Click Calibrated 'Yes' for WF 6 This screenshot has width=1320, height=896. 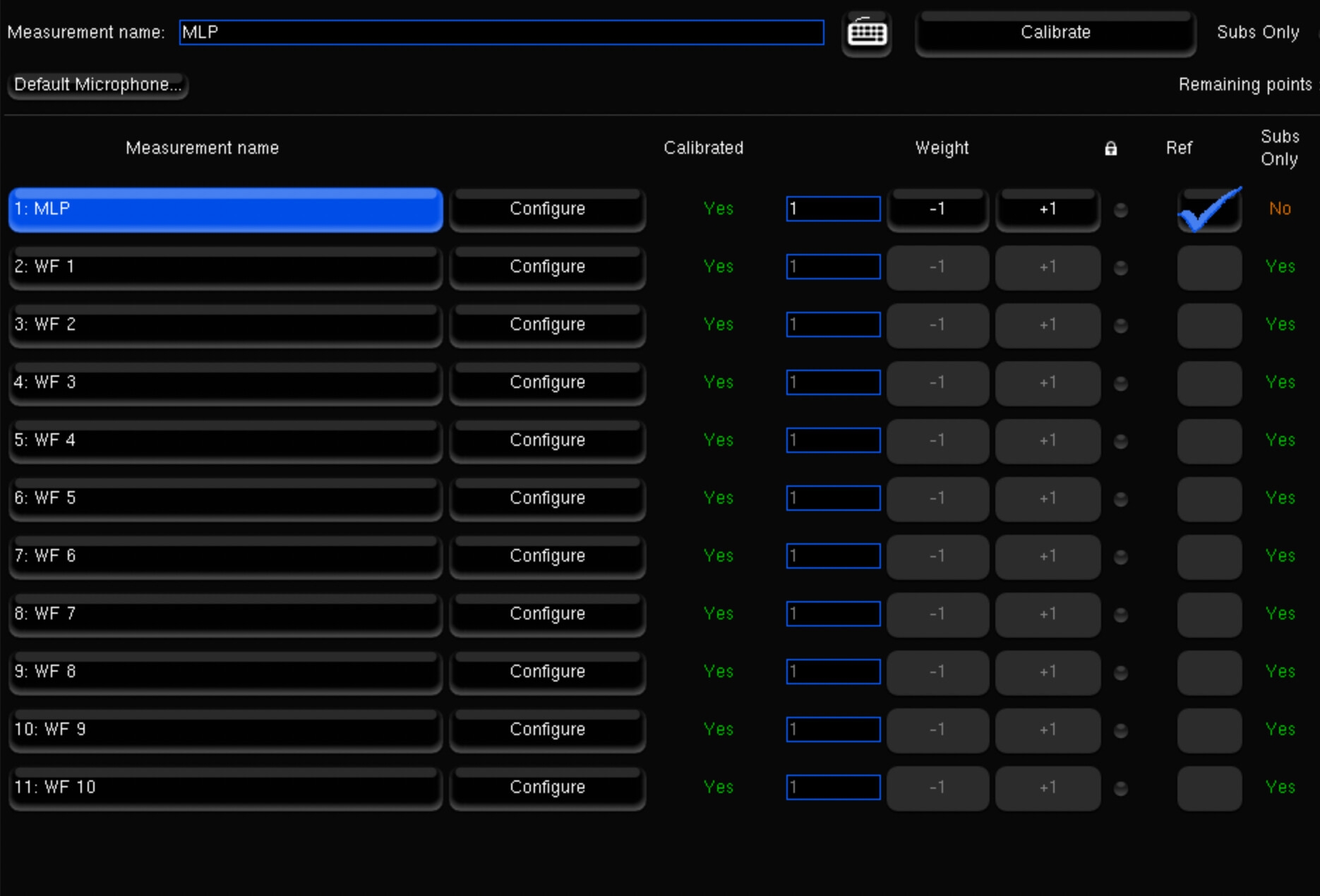coord(718,556)
